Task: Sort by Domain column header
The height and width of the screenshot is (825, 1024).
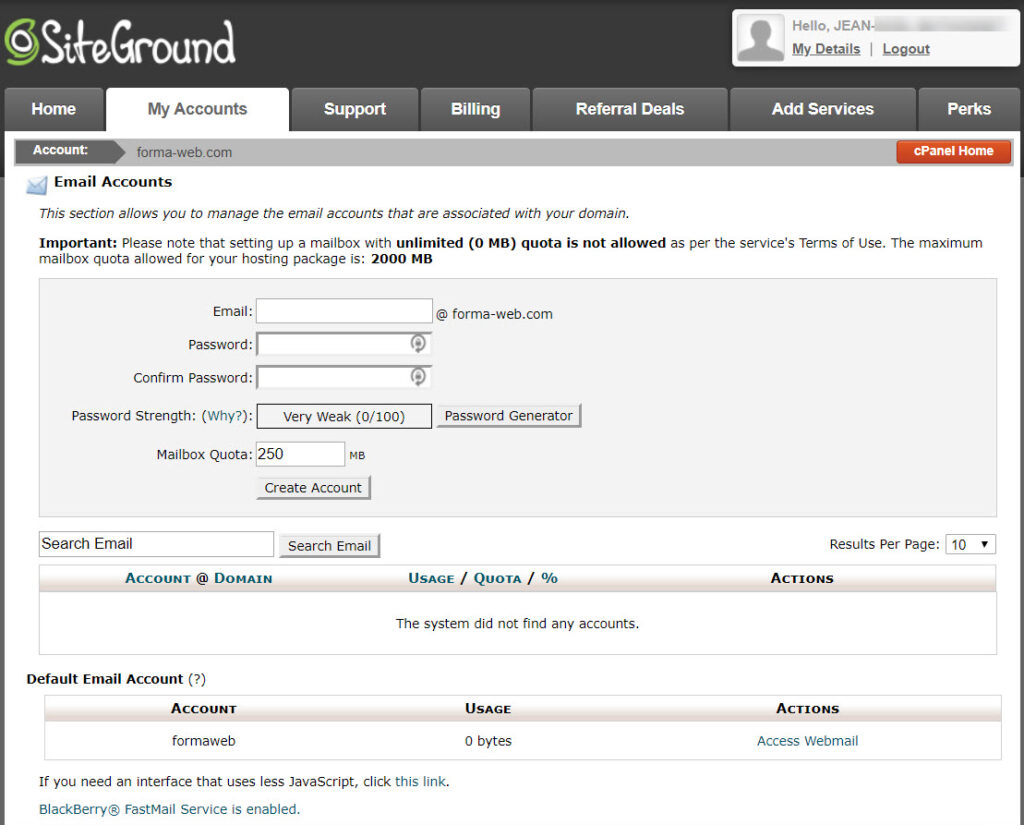Action: tap(243, 579)
